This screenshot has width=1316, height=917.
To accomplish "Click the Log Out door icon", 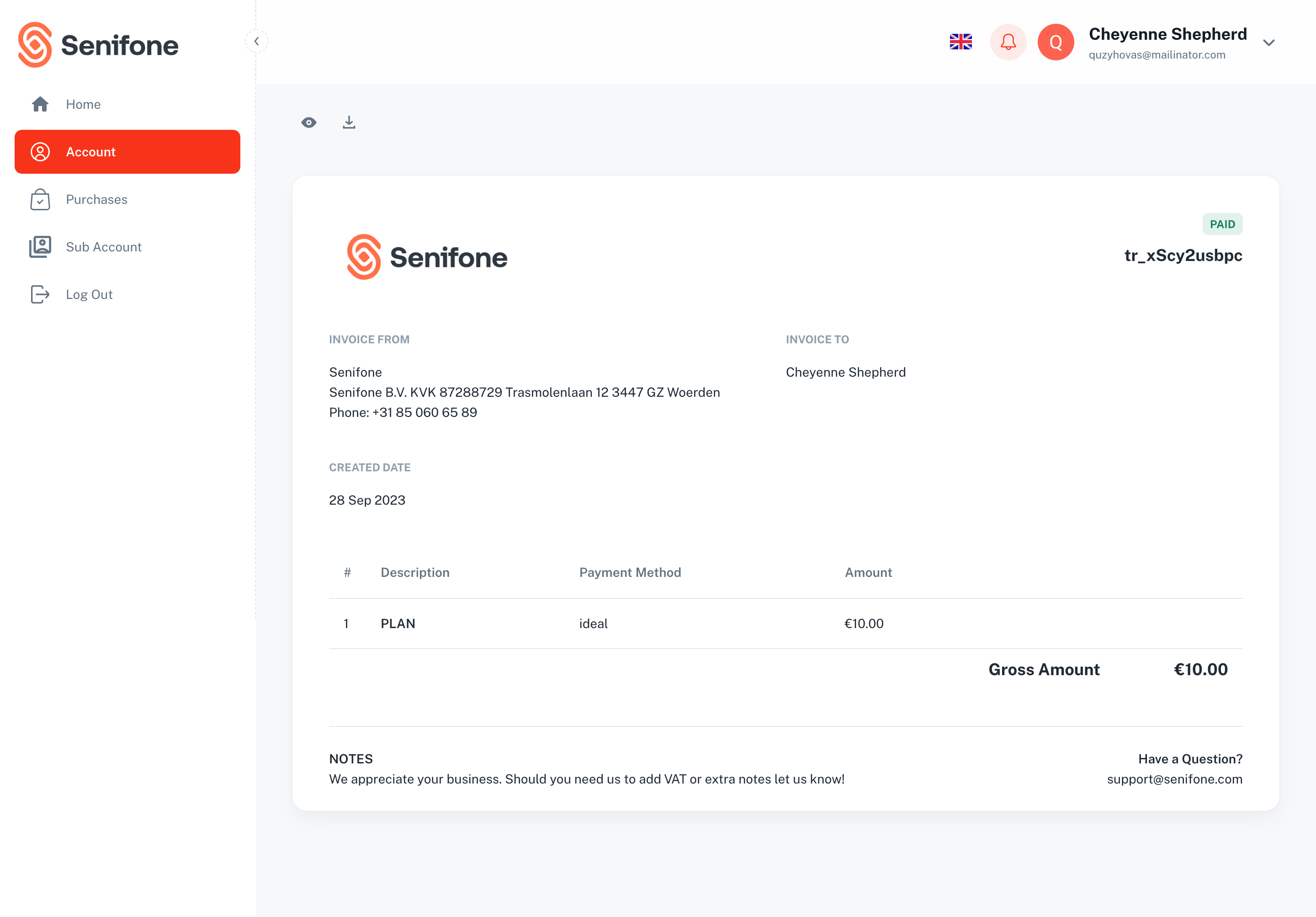I will click(x=40, y=295).
